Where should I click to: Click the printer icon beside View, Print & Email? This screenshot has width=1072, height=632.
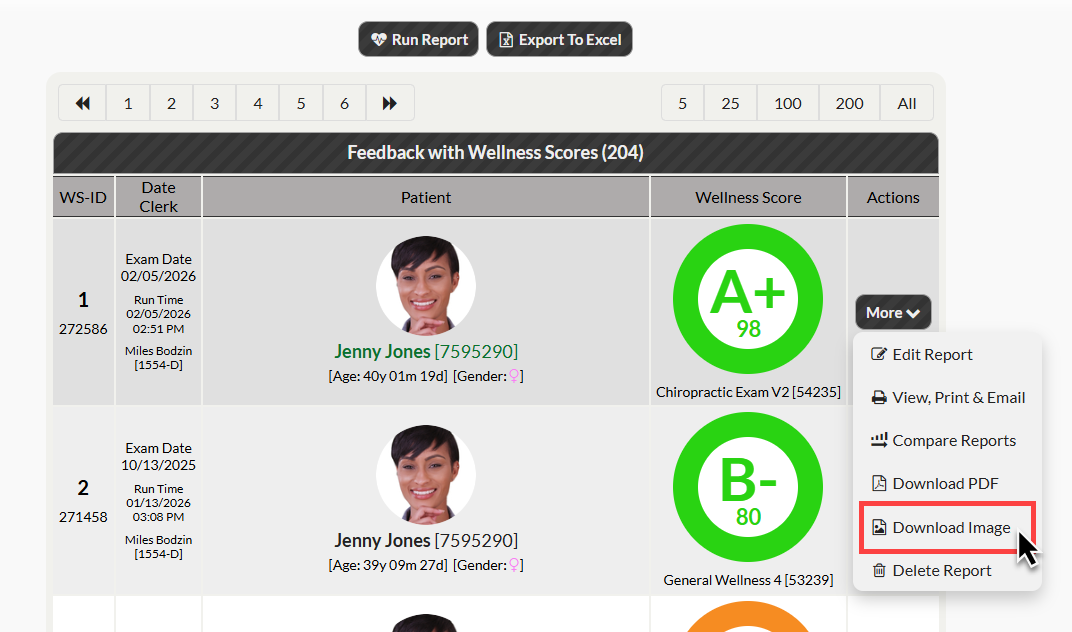point(879,397)
